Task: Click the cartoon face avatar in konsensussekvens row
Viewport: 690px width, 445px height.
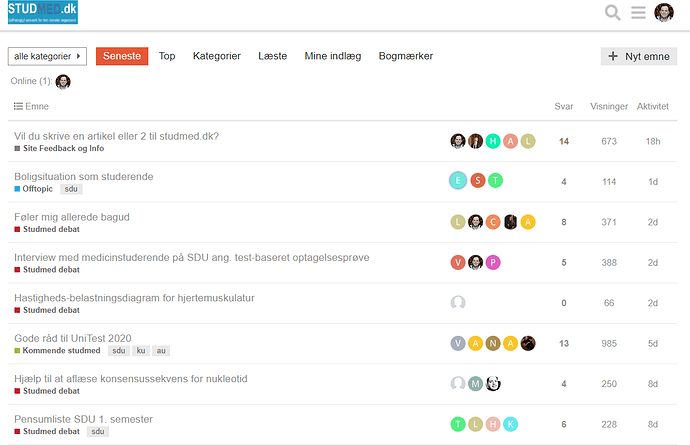Action: pos(493,384)
